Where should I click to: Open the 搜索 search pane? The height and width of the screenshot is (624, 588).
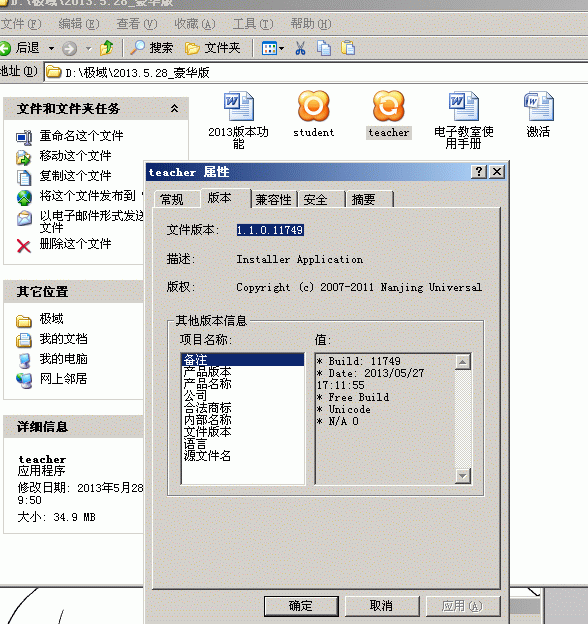152,48
